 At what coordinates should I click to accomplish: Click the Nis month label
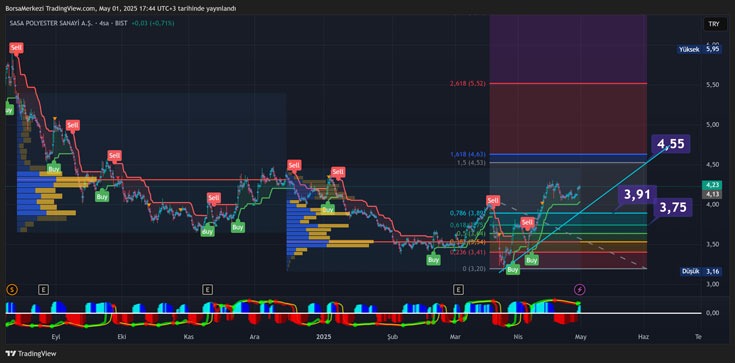tap(518, 337)
